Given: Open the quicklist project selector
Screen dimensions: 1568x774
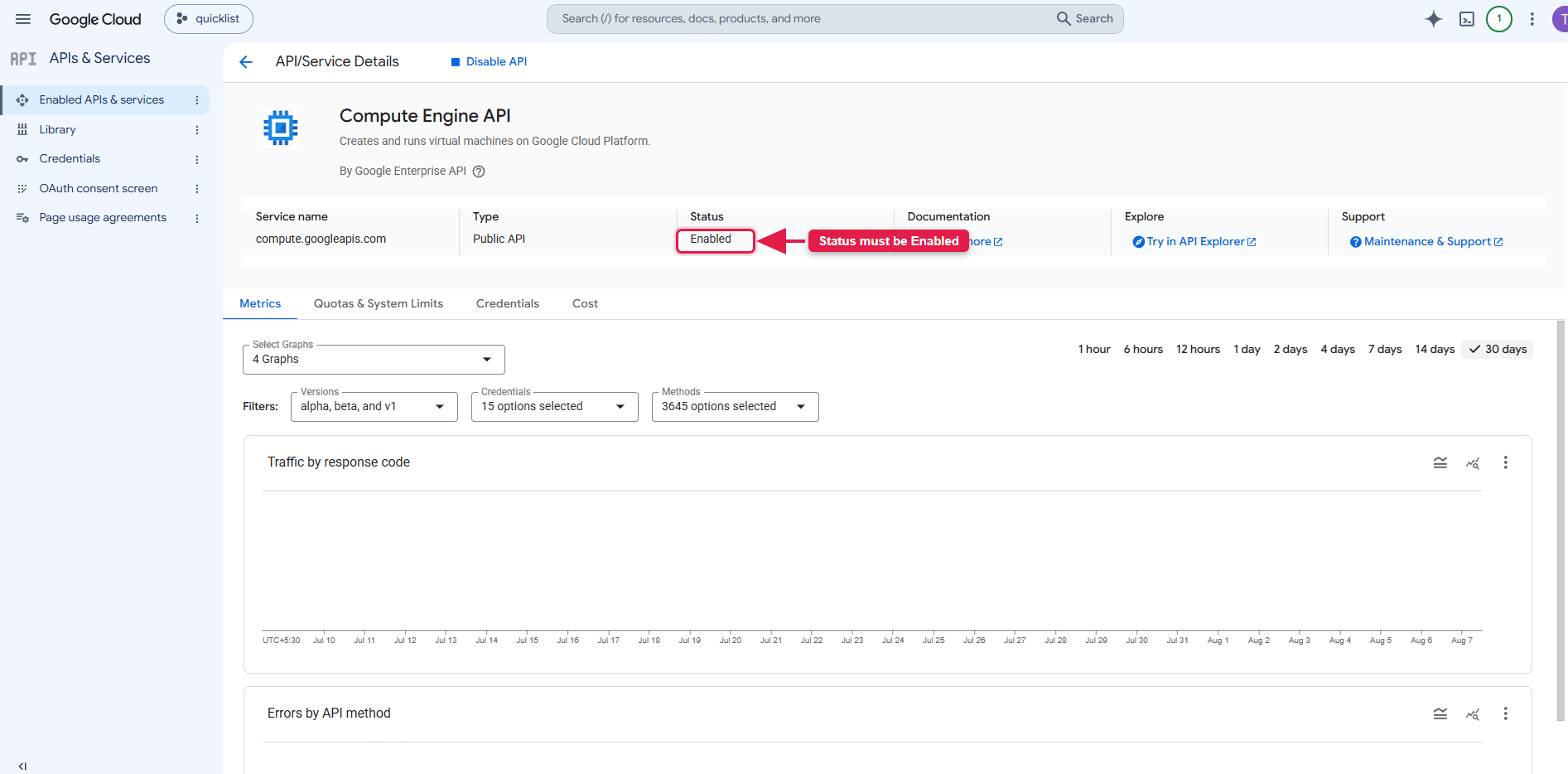Looking at the screenshot, I should point(209,19).
